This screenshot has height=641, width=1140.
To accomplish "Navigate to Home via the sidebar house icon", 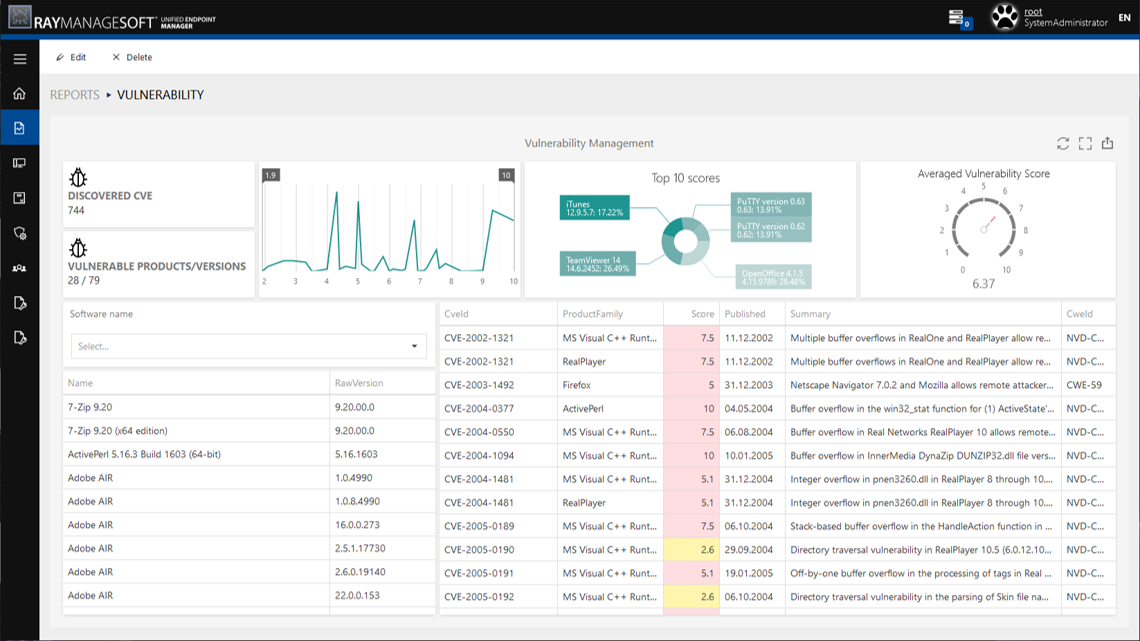I will [19, 91].
